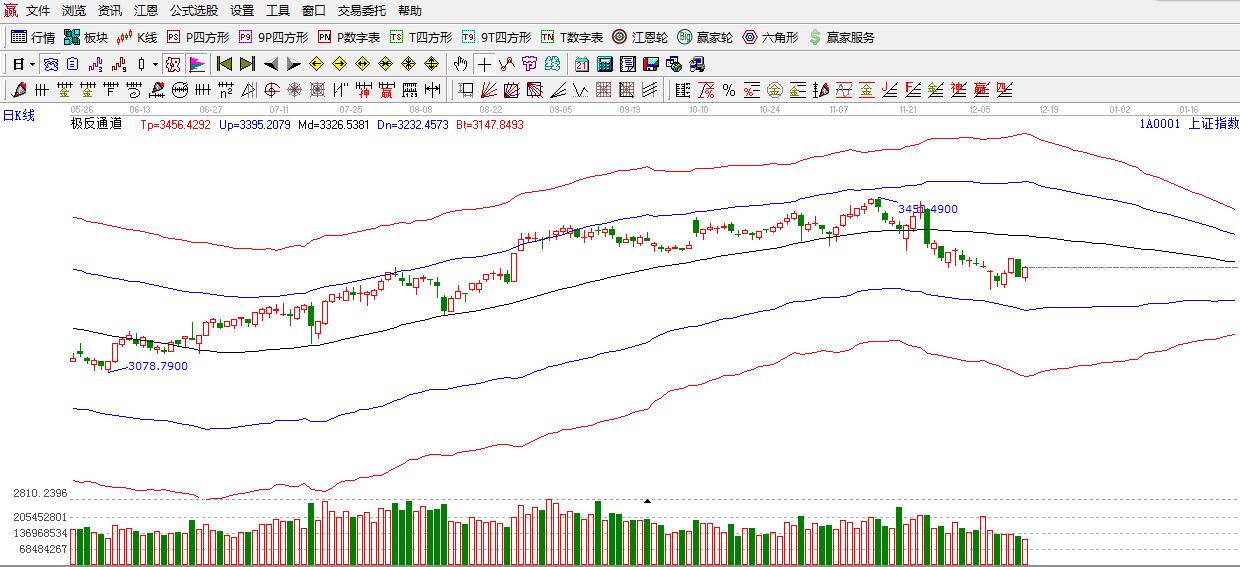Open 赢家服务 with dollar icon
The image size is (1240, 567).
[841, 37]
